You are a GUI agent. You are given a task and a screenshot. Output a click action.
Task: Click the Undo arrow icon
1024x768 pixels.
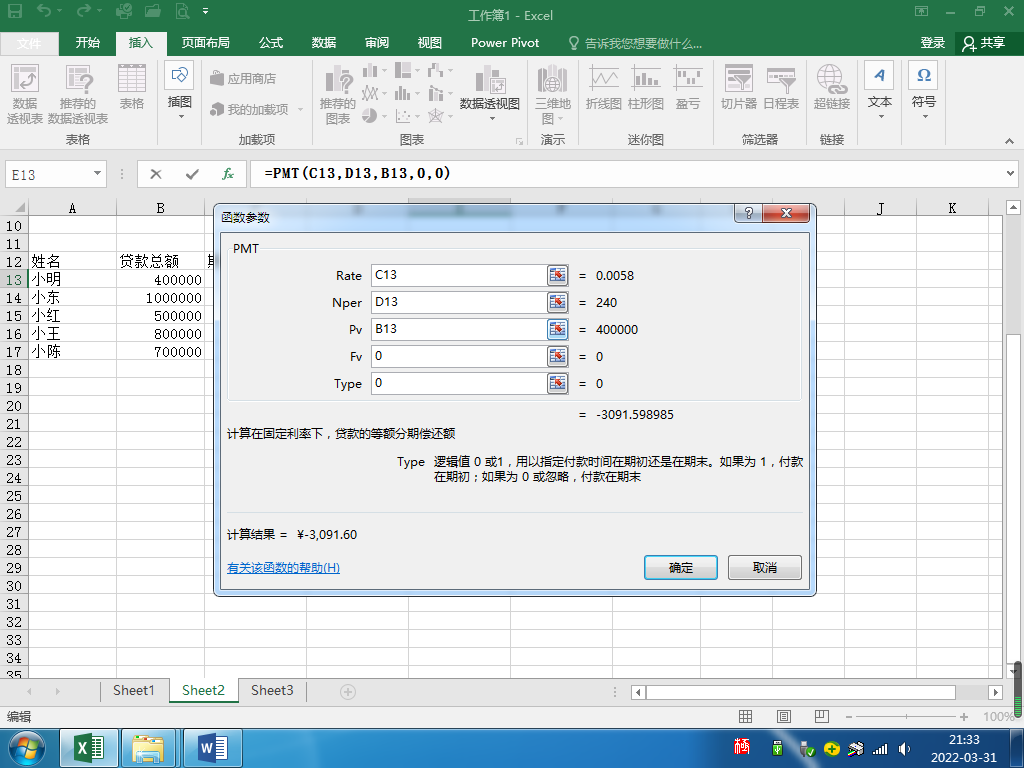pyautogui.click(x=44, y=10)
